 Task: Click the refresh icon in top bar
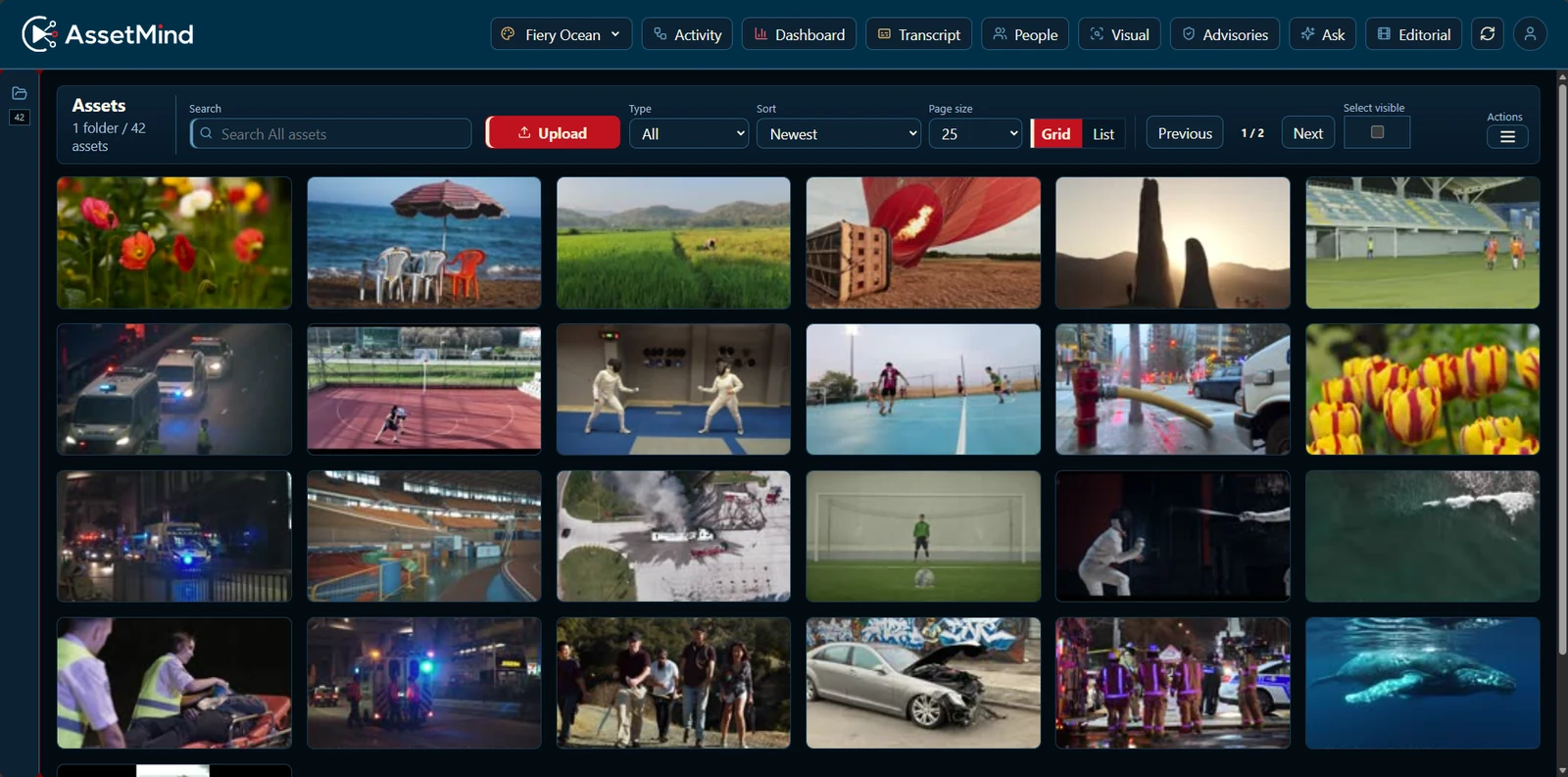pos(1487,34)
